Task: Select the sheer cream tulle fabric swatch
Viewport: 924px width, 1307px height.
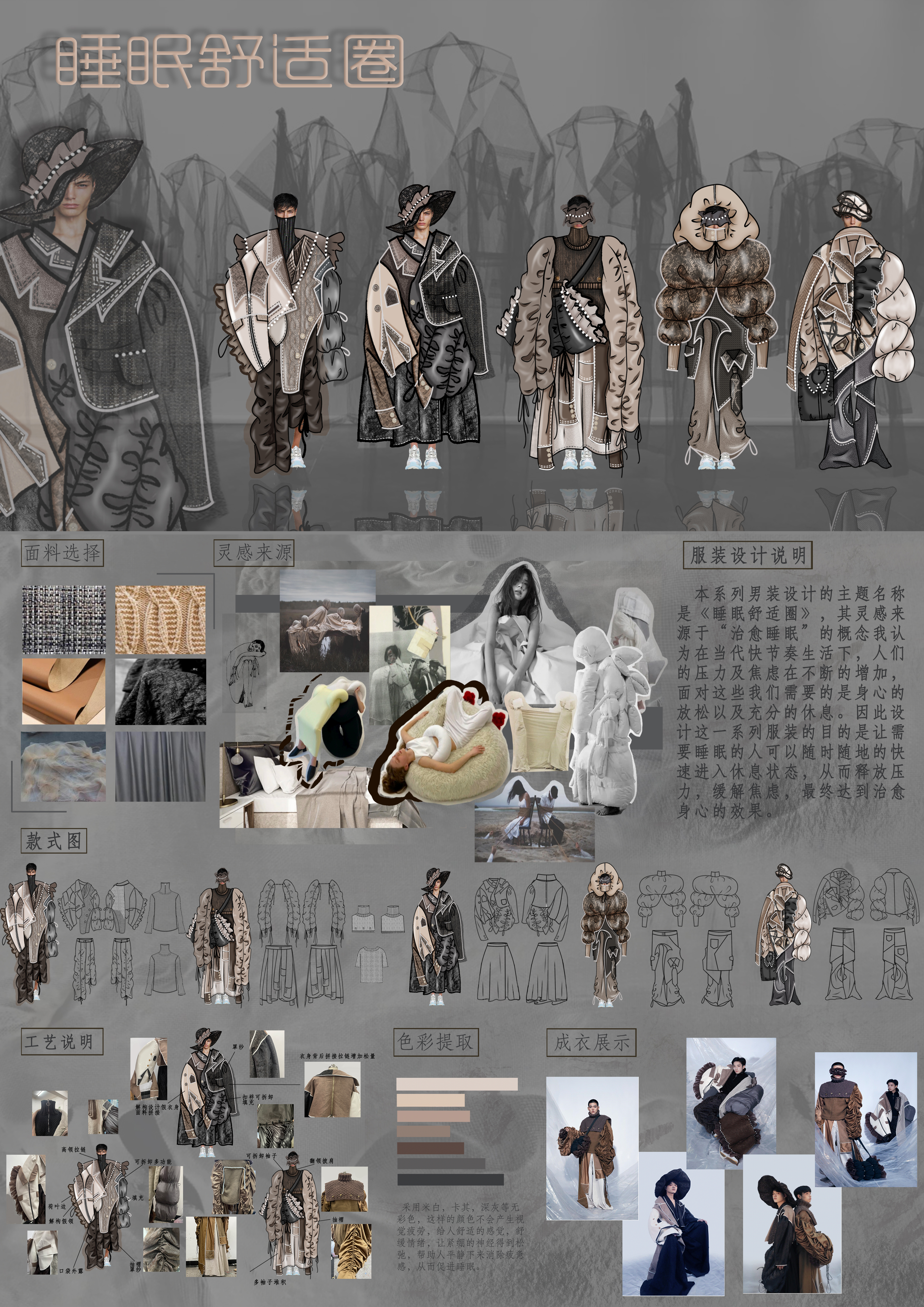Action: pyautogui.click(x=64, y=766)
